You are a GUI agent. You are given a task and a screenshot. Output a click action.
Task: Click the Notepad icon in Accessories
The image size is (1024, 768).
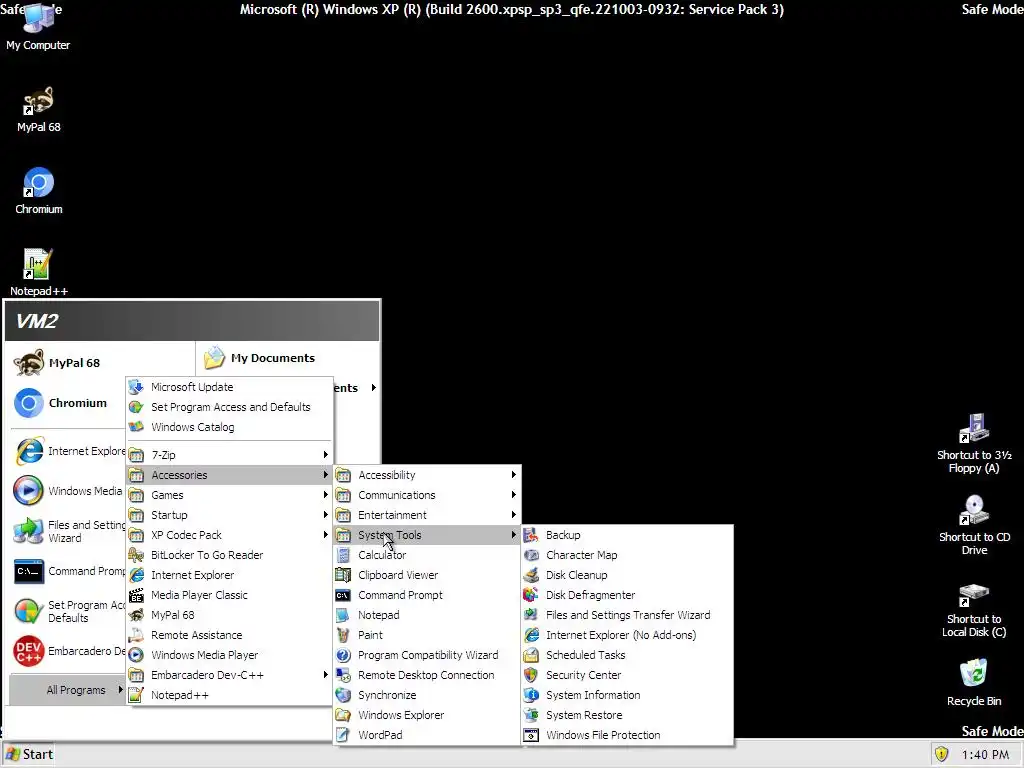click(343, 615)
